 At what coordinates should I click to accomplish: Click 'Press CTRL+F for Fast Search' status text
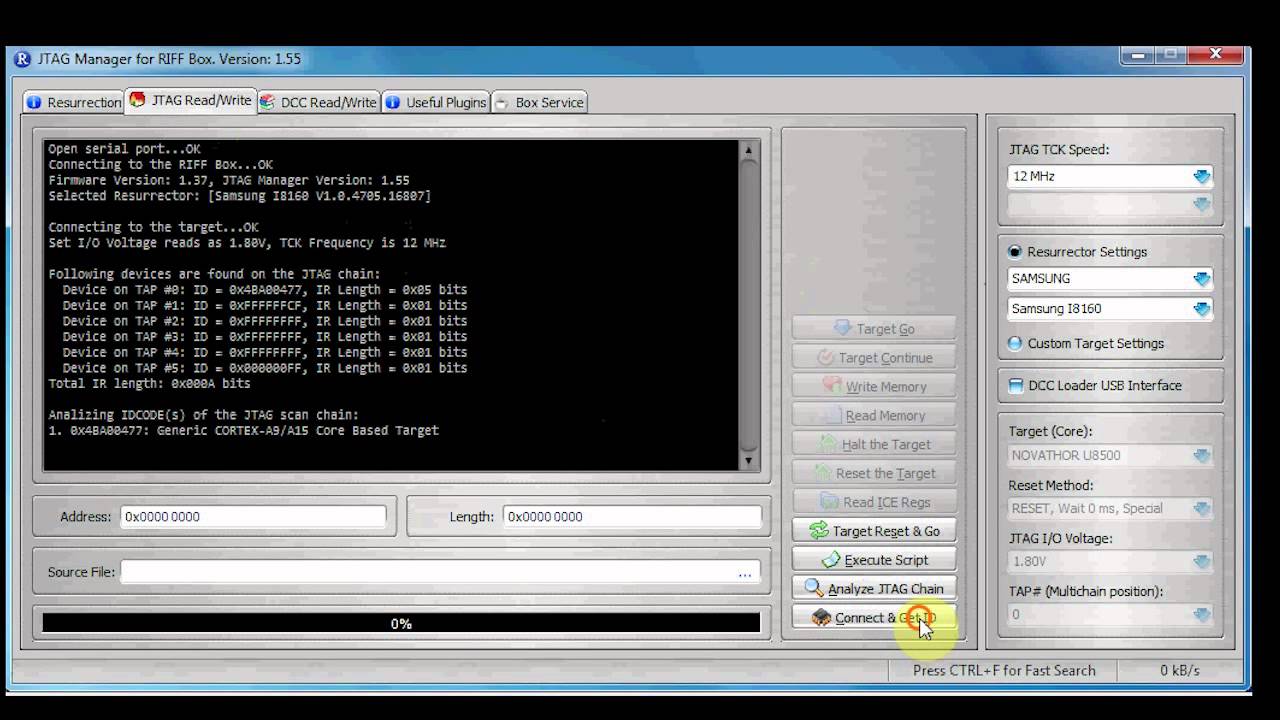[1004, 670]
